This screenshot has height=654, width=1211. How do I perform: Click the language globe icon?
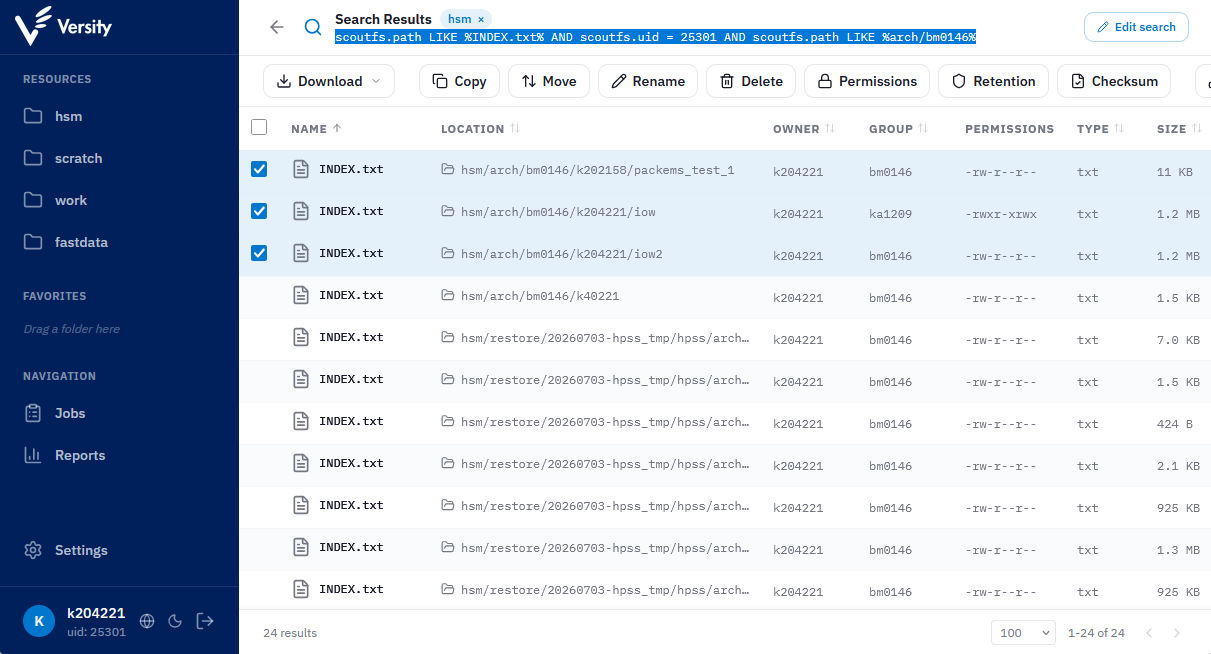pos(147,621)
